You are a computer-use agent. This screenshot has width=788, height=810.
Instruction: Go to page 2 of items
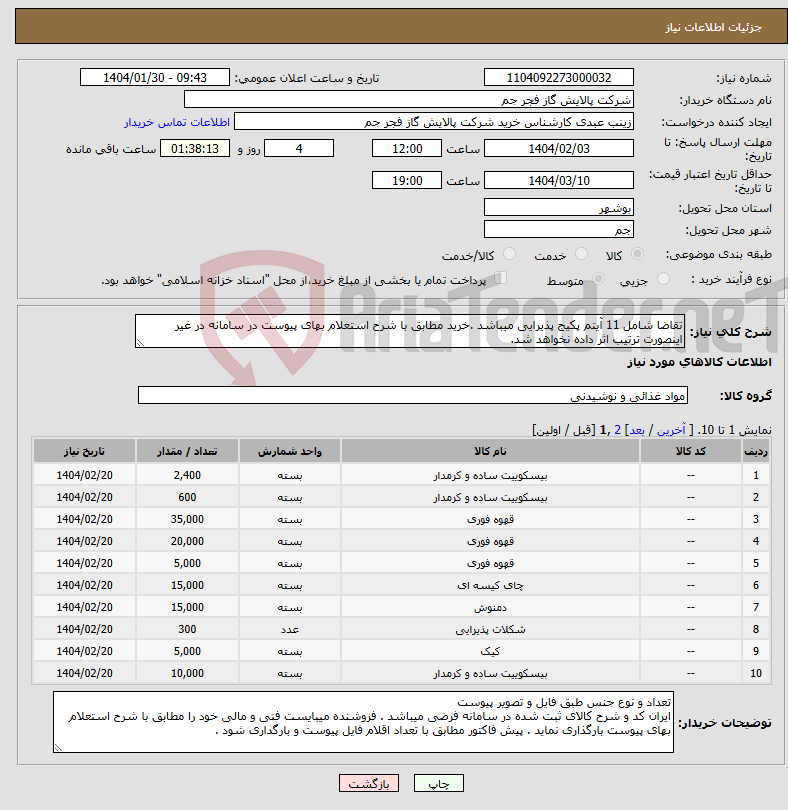pos(617,430)
